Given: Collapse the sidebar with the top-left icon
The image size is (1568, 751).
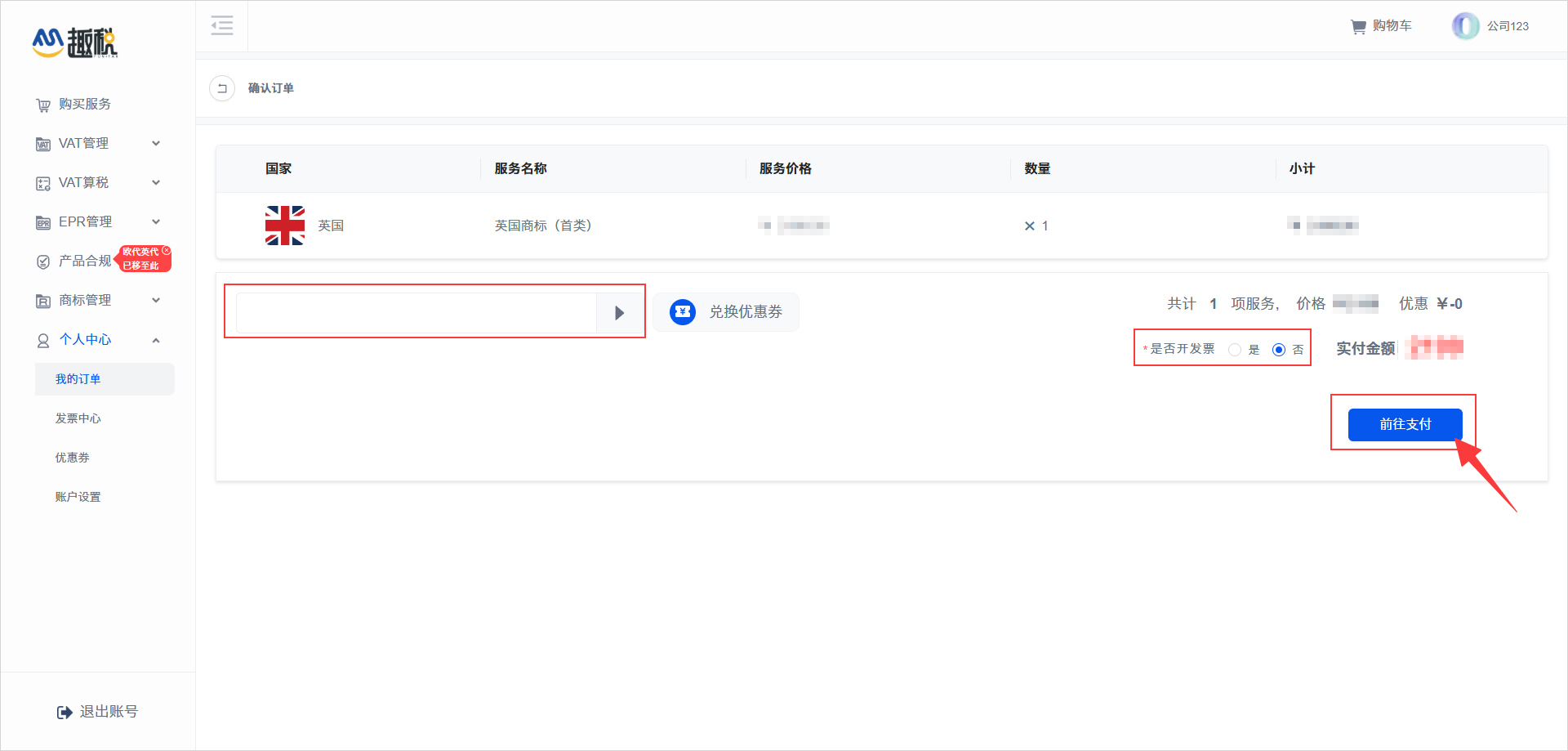Looking at the screenshot, I should tap(221, 25).
